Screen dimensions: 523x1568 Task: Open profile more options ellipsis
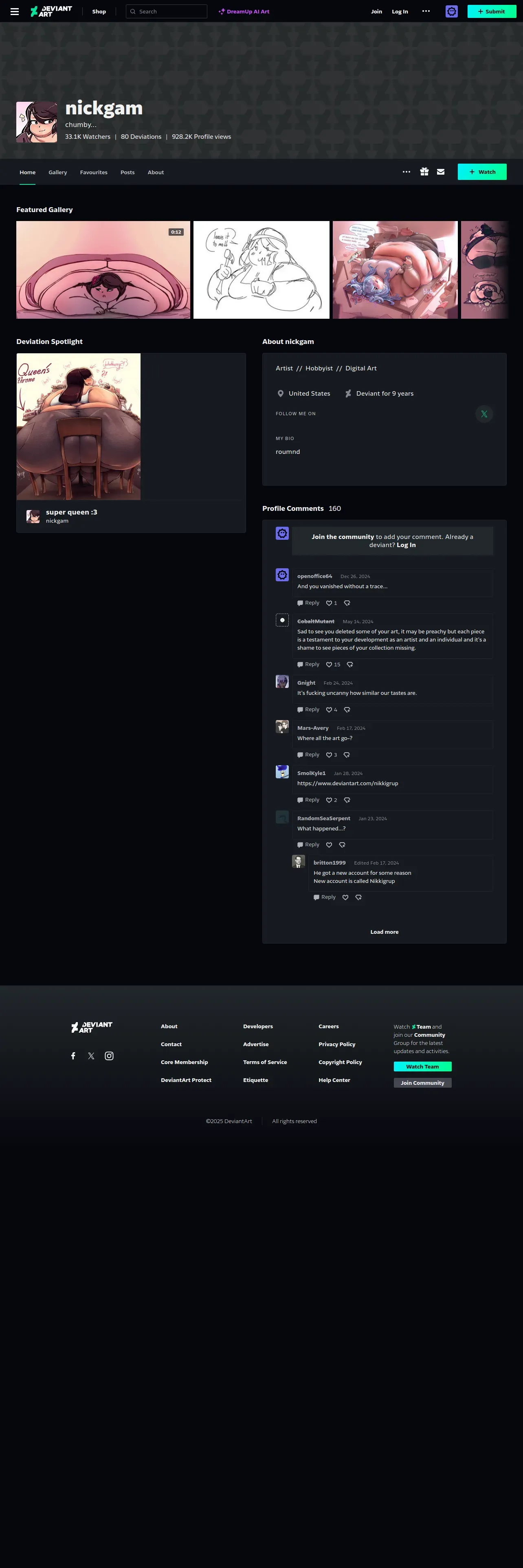click(x=407, y=172)
